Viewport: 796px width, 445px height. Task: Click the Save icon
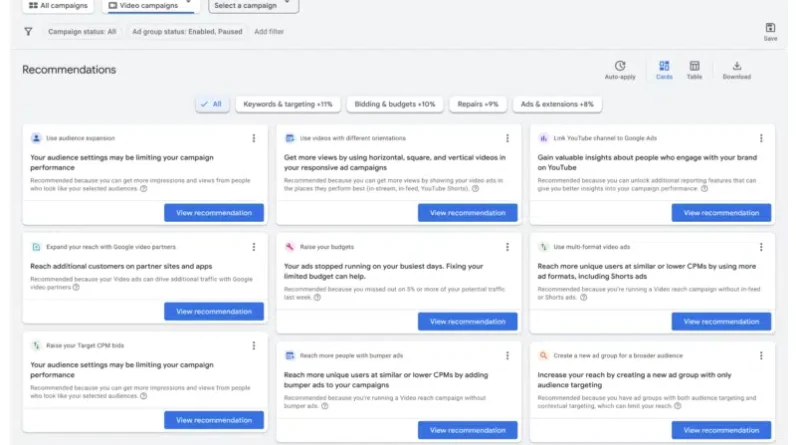pyautogui.click(x=770, y=31)
